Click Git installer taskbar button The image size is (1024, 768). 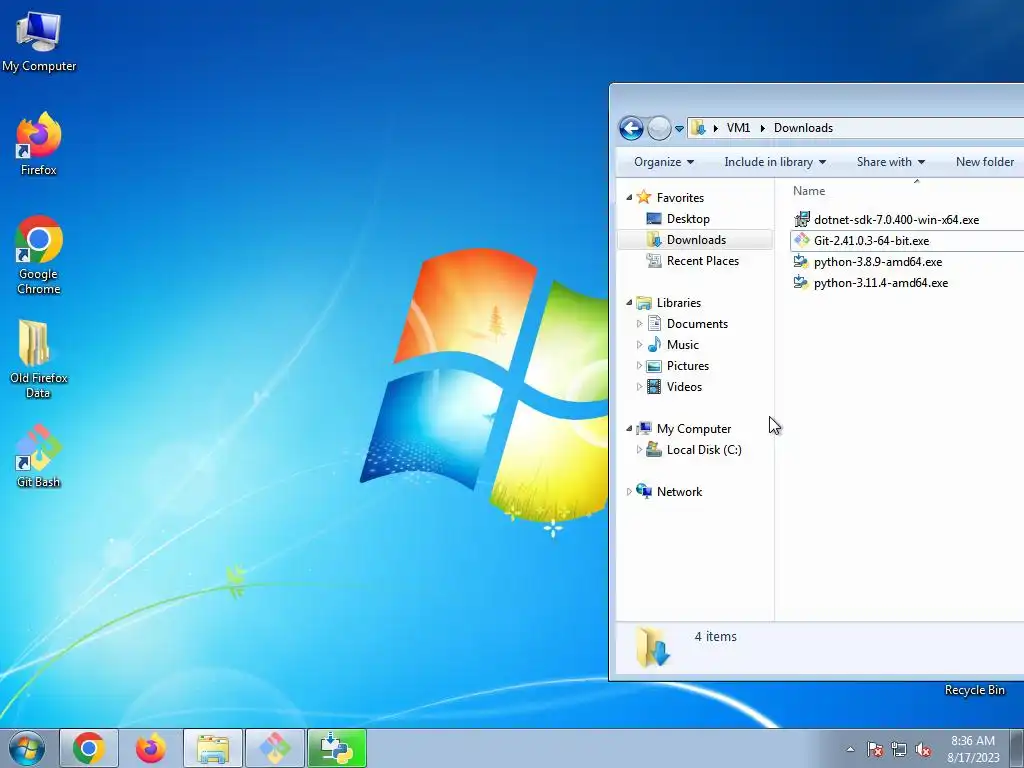tap(275, 748)
